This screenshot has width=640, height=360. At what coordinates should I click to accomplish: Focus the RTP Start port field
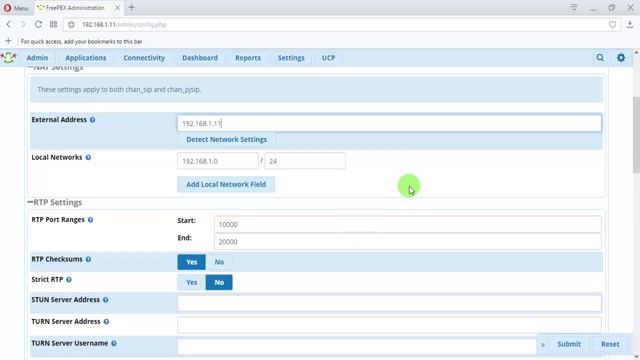coord(407,224)
